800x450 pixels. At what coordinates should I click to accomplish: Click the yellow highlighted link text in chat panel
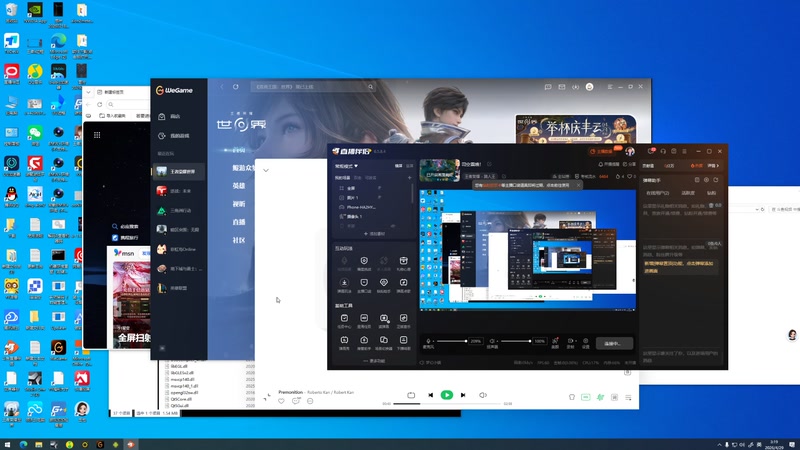[x=679, y=266]
